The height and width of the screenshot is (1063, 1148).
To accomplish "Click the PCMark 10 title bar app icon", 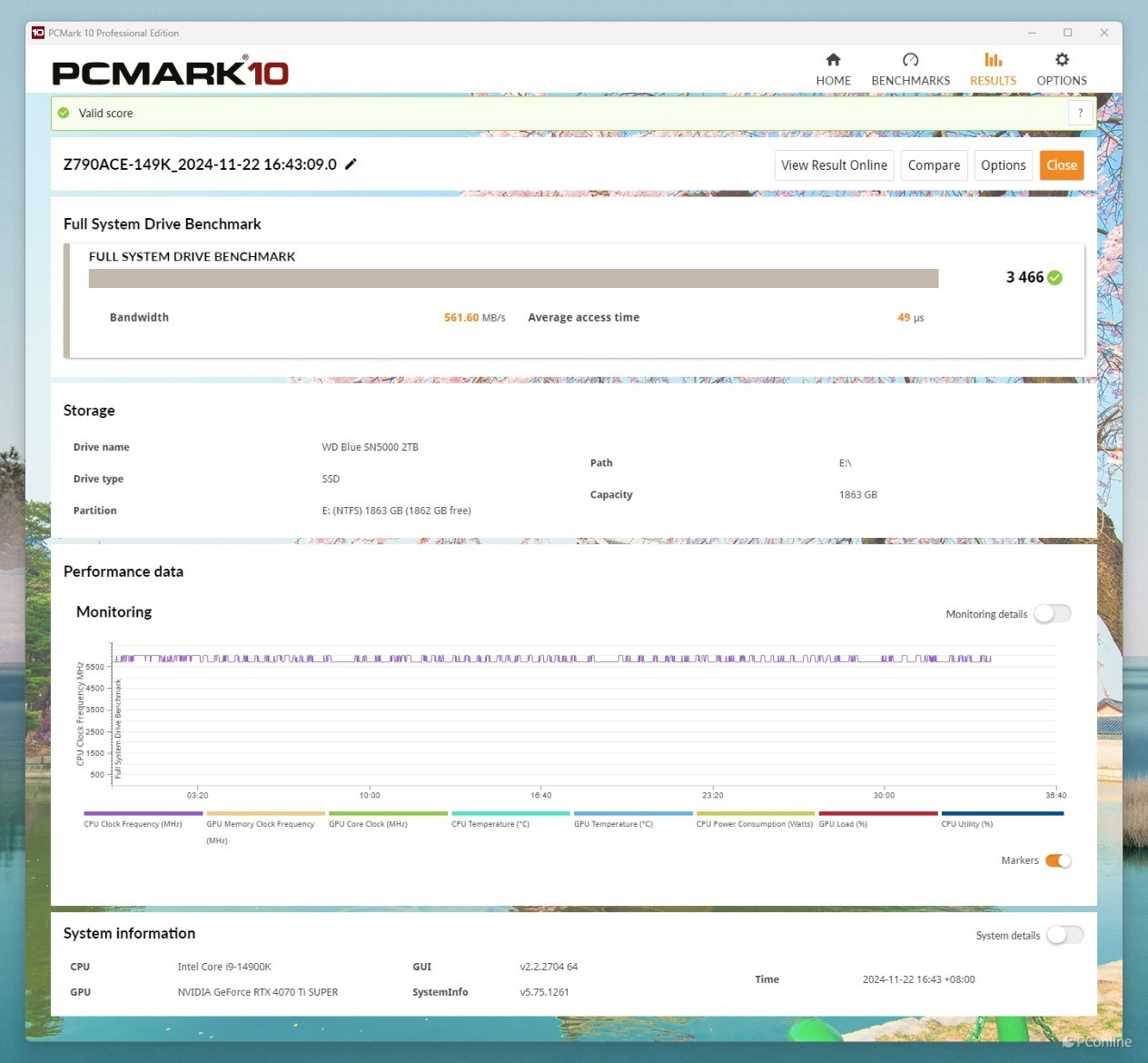I will point(37,33).
